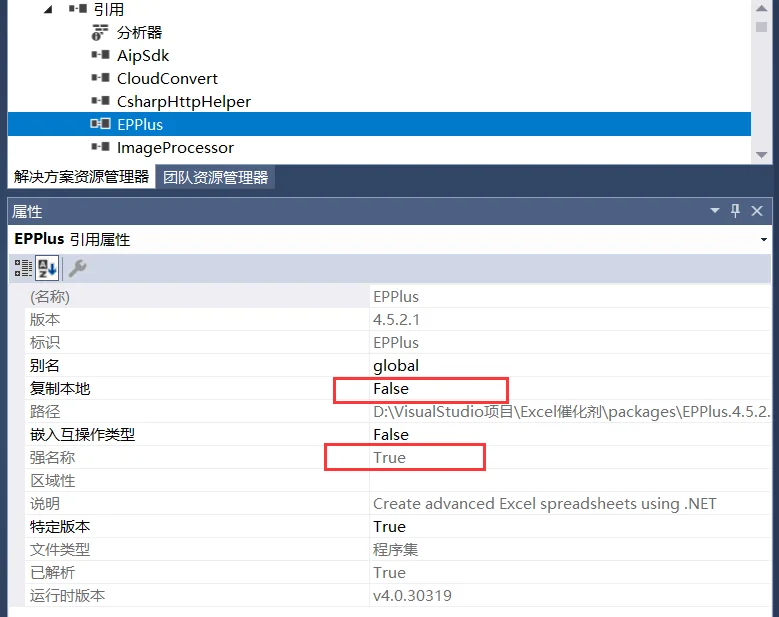The height and width of the screenshot is (617, 779).
Task: Click the version value 4.5.2.1
Action: click(x=396, y=319)
